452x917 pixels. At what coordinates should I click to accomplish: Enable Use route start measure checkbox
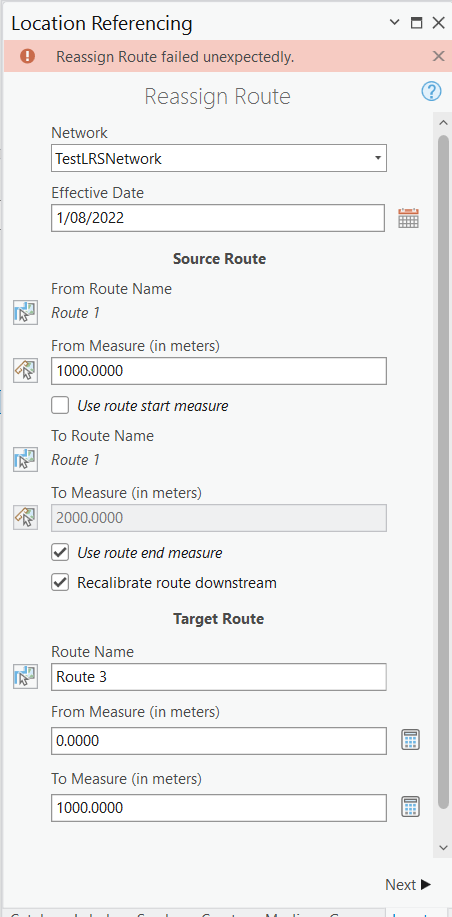point(60,405)
